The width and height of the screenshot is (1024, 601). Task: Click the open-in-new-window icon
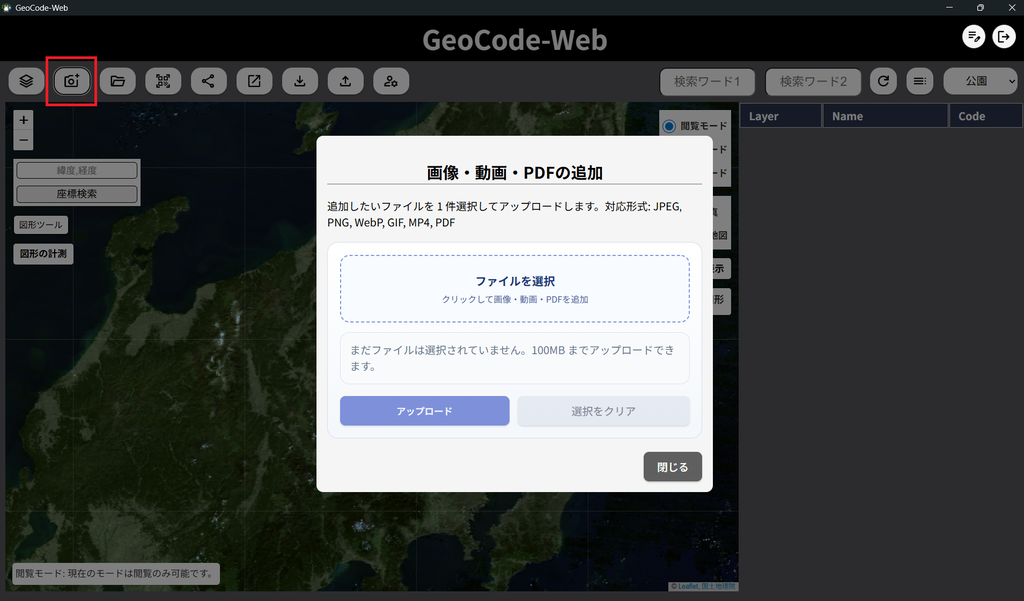click(254, 81)
